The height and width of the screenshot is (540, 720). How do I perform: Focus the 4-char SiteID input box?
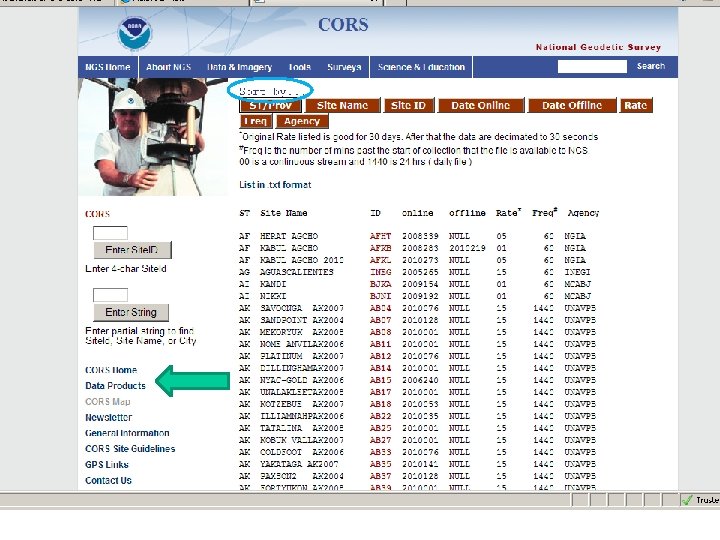(x=110, y=233)
